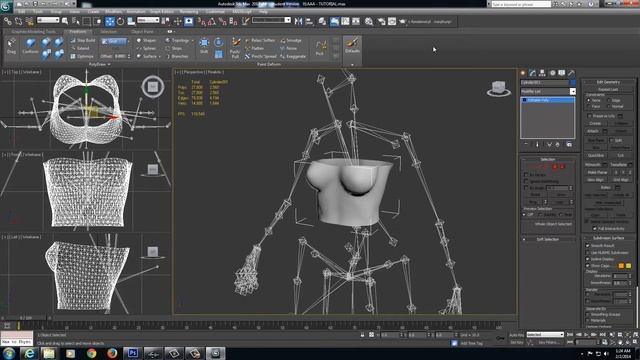Screen dimensions: 640x360
Task: Toggle the Preserve UVs checkbox
Action: coord(589,116)
